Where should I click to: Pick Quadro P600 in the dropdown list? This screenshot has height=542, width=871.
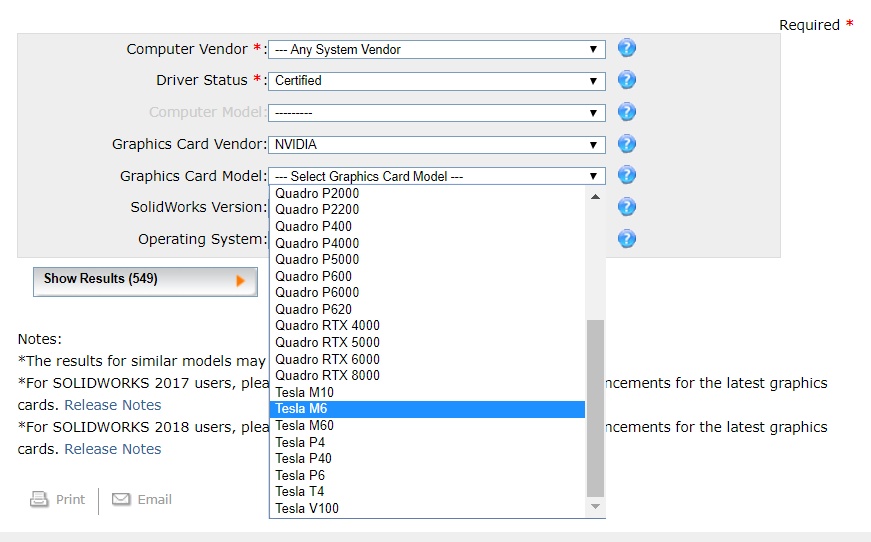click(x=427, y=276)
